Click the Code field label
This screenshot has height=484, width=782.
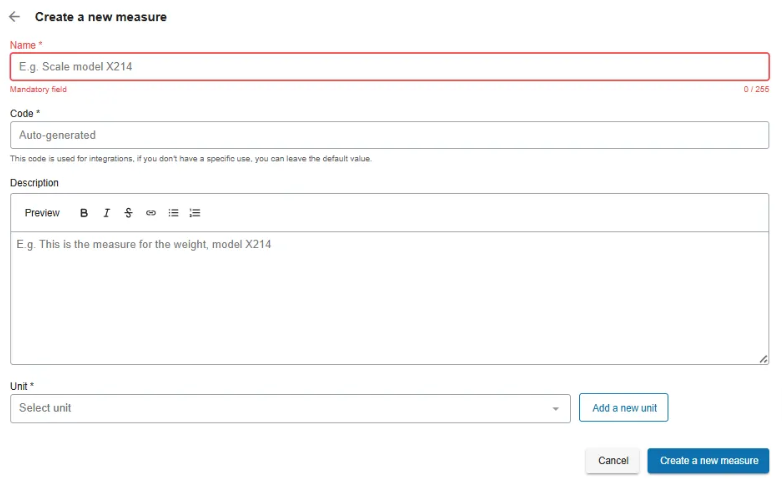coord(24,113)
